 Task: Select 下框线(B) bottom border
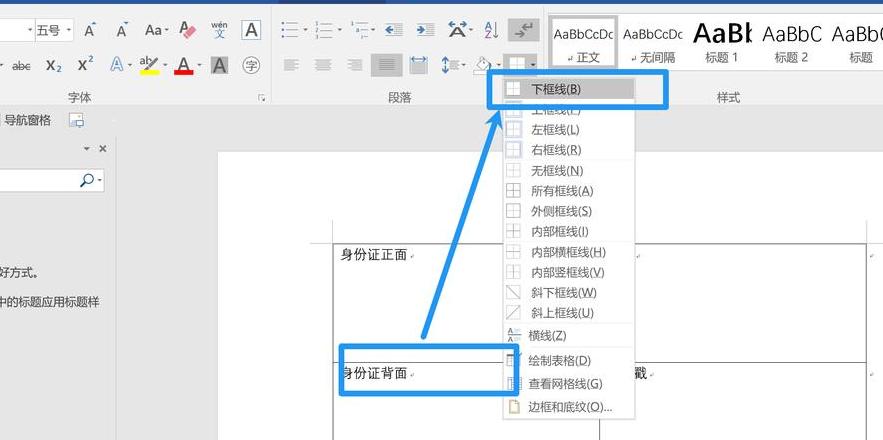tap(568, 89)
